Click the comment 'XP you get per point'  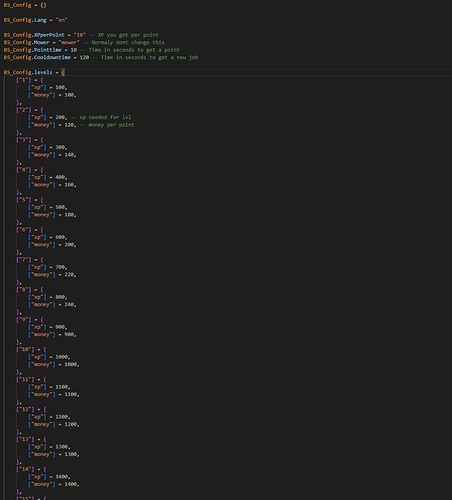pyautogui.click(x=128, y=35)
